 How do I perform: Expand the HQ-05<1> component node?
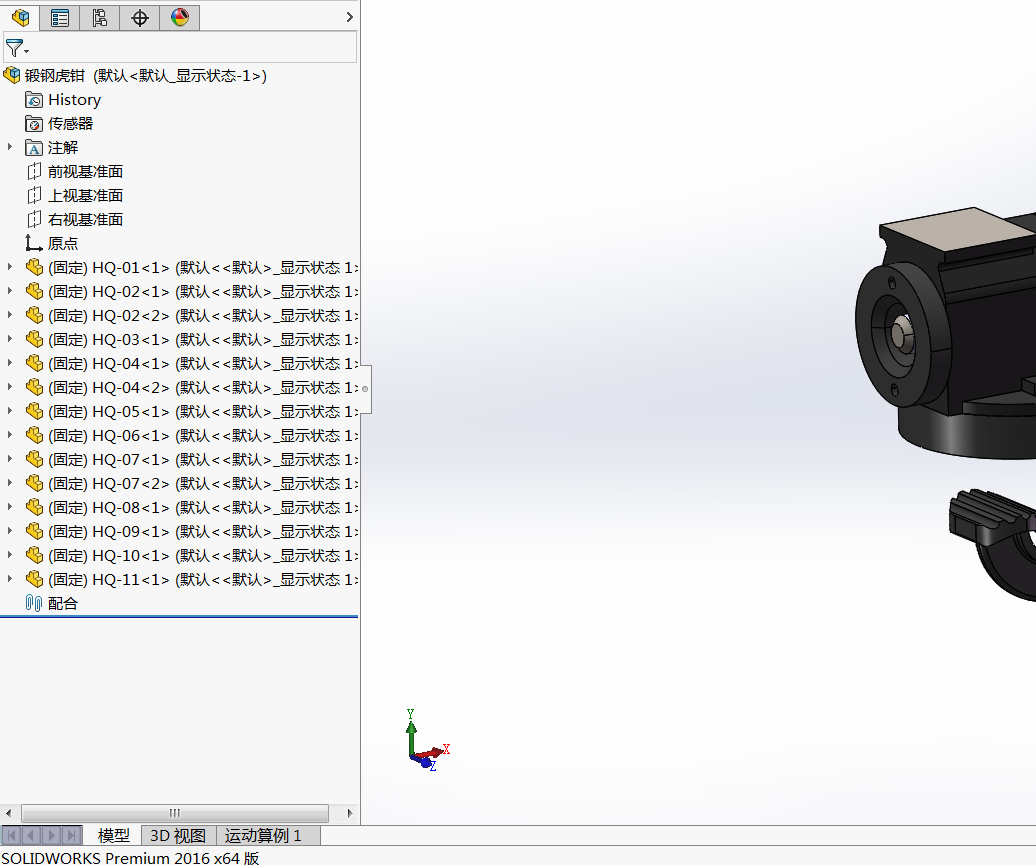point(9,411)
